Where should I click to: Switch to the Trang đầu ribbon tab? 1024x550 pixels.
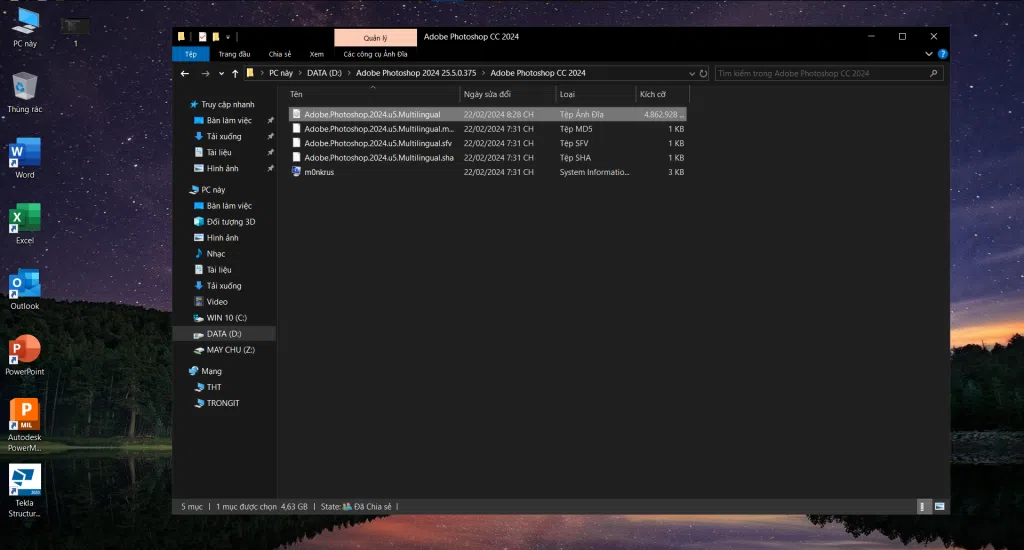coord(234,54)
